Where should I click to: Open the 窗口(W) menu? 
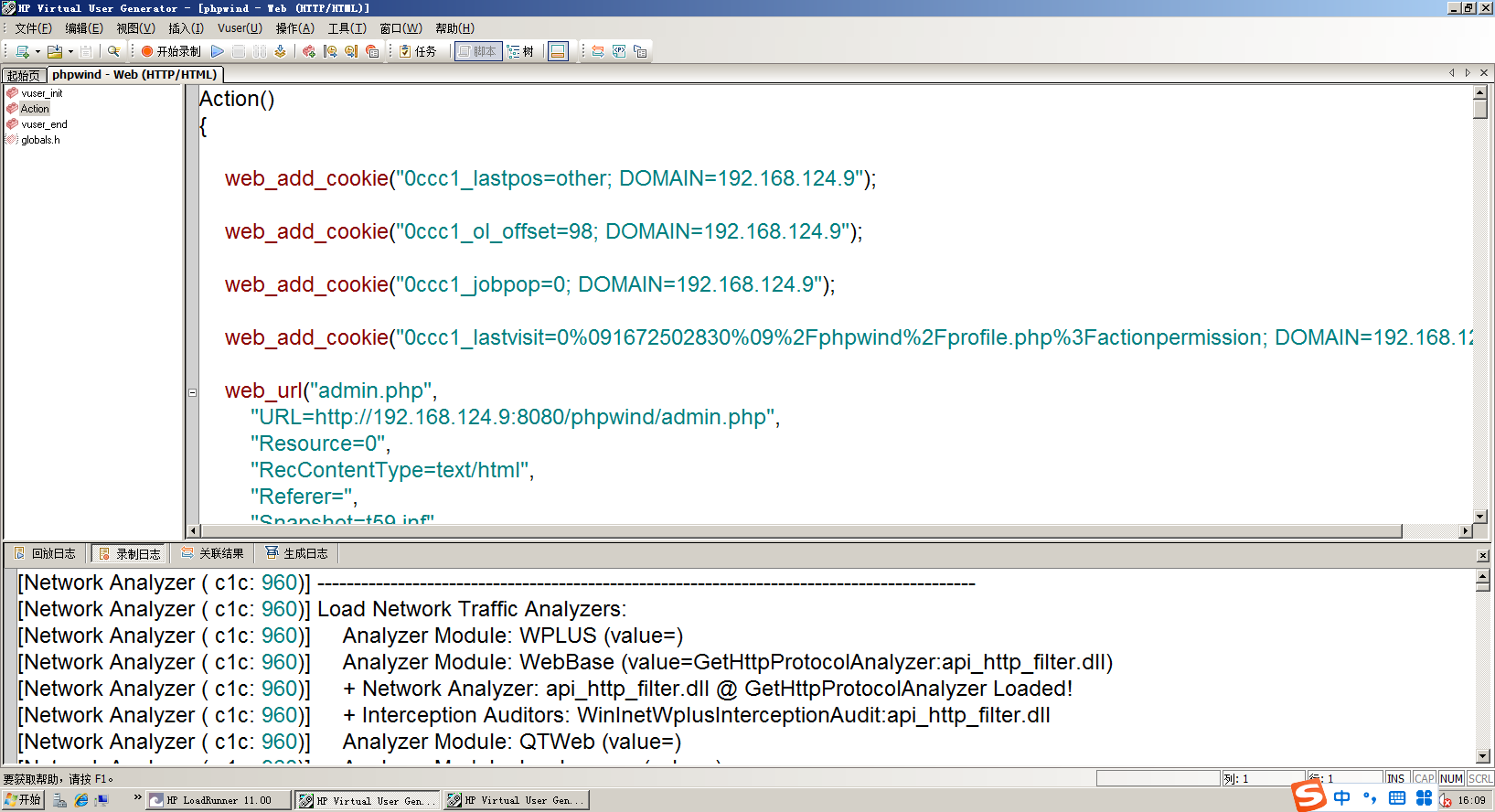[x=400, y=28]
